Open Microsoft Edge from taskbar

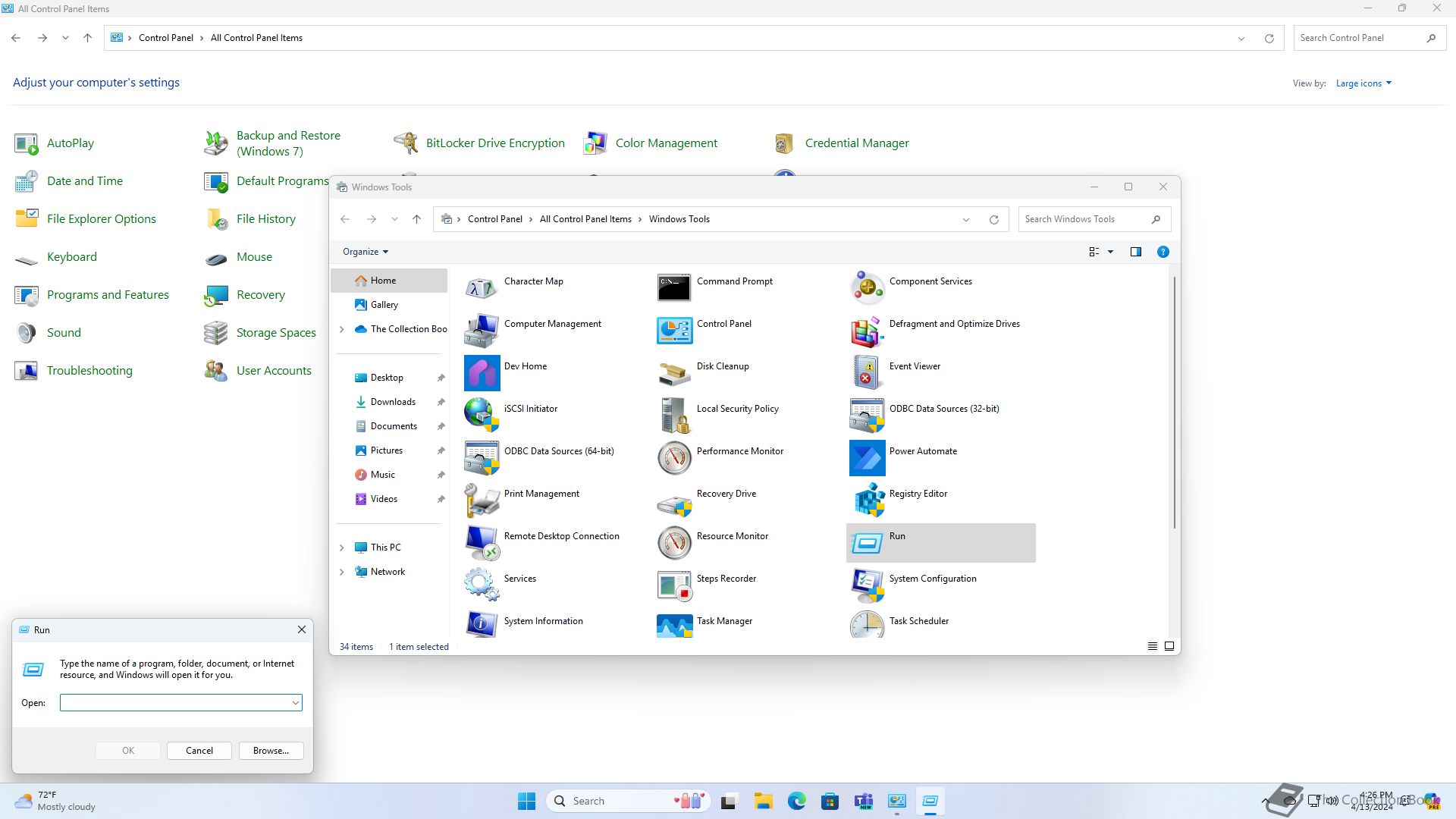point(797,802)
